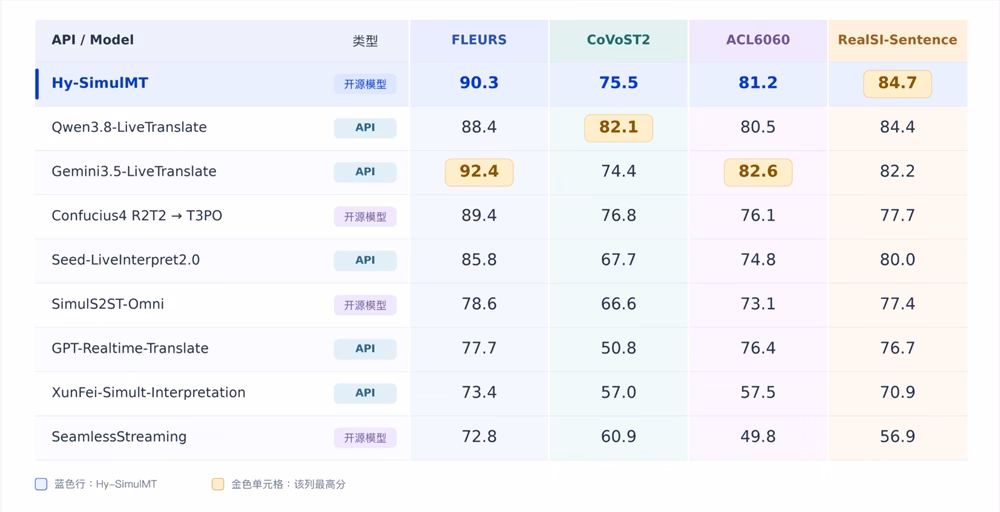
Task: Click Confucius4 ACL6060 score 76.1
Action: (x=758, y=216)
